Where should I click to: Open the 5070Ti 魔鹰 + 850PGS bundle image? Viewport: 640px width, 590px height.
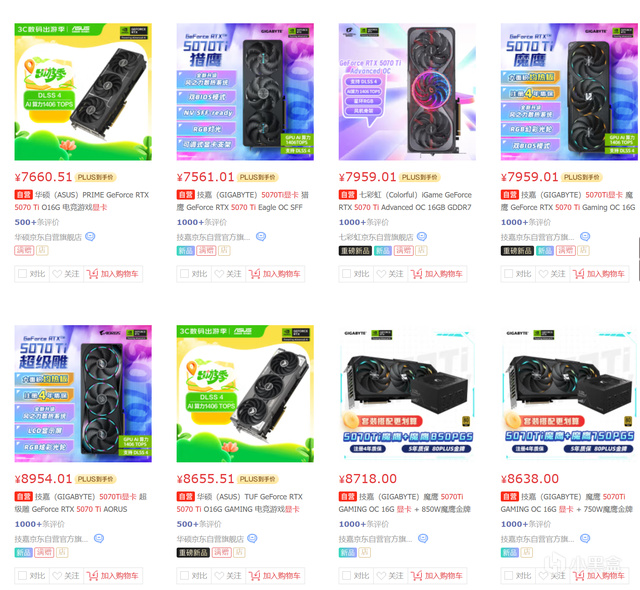click(407, 394)
